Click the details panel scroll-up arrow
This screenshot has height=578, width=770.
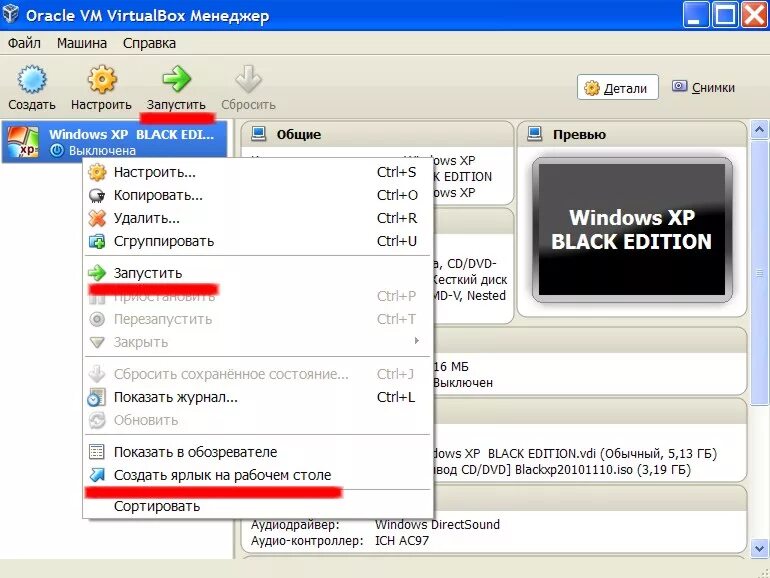(759, 130)
